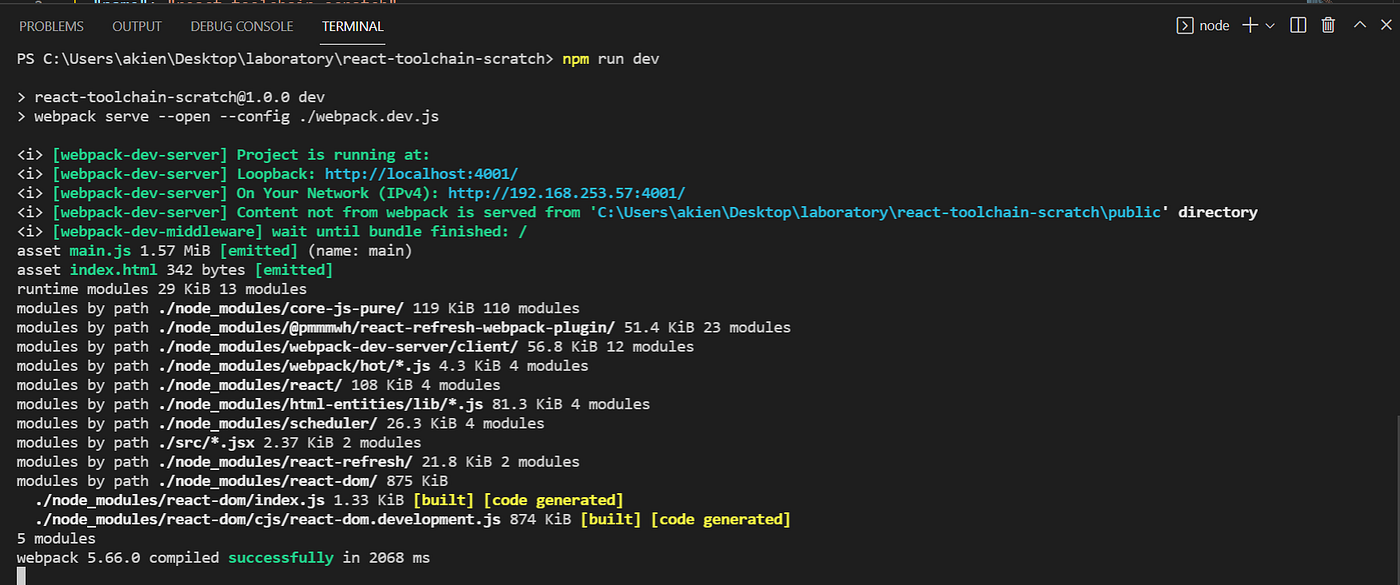Click 'react-toolchain-scratch@1.0.0 dev' line
The image size is (1400, 585).
179,97
